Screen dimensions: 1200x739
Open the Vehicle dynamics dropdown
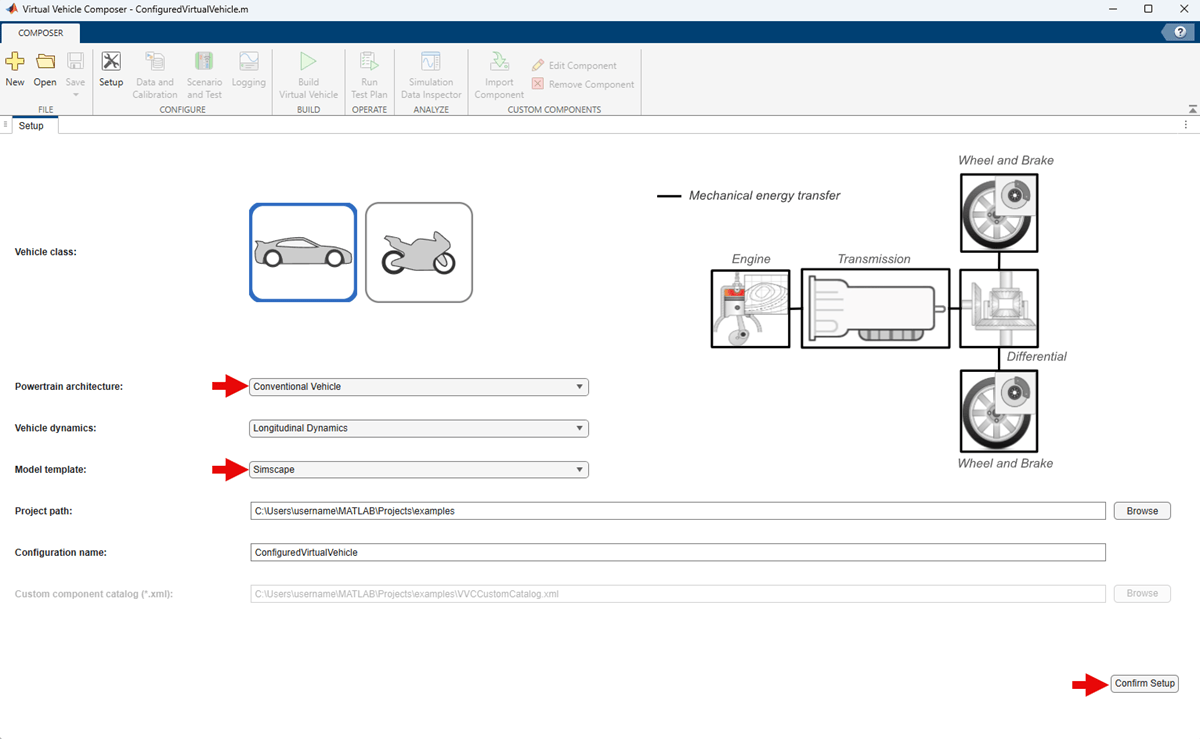[419, 428]
